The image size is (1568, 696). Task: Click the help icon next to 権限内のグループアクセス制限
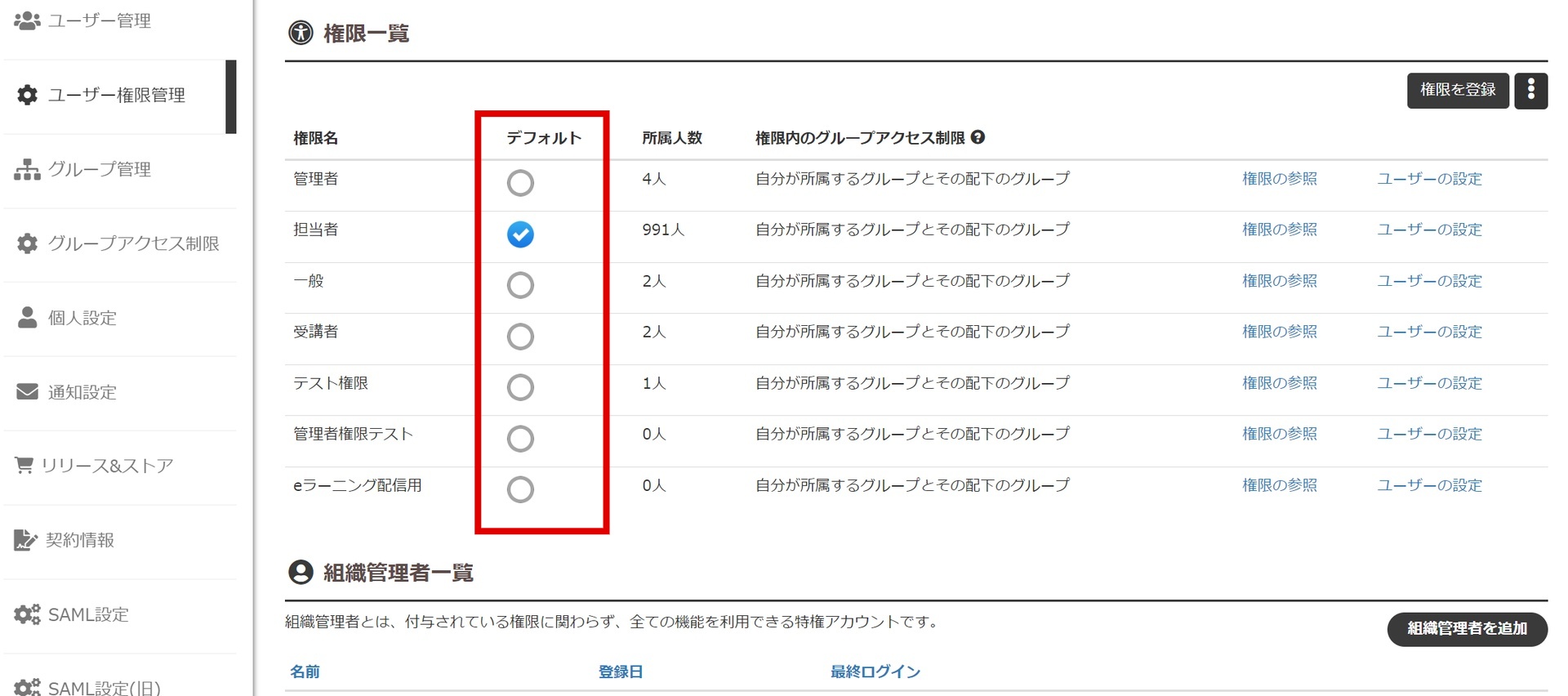point(978,137)
